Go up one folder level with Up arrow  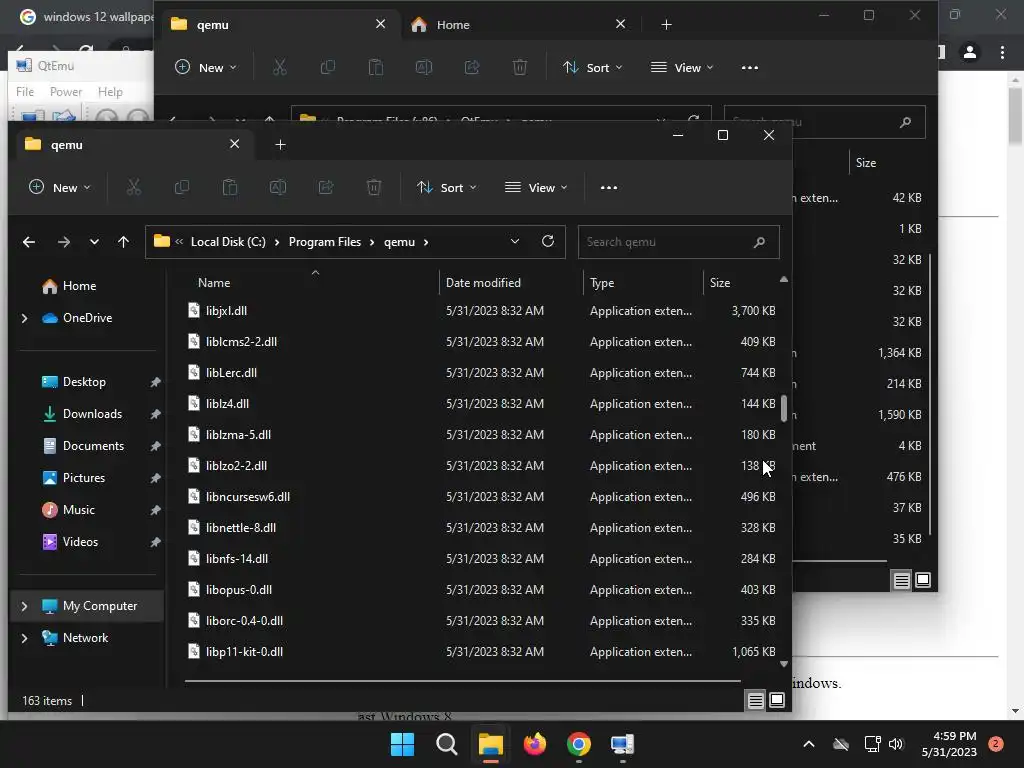[123, 242]
